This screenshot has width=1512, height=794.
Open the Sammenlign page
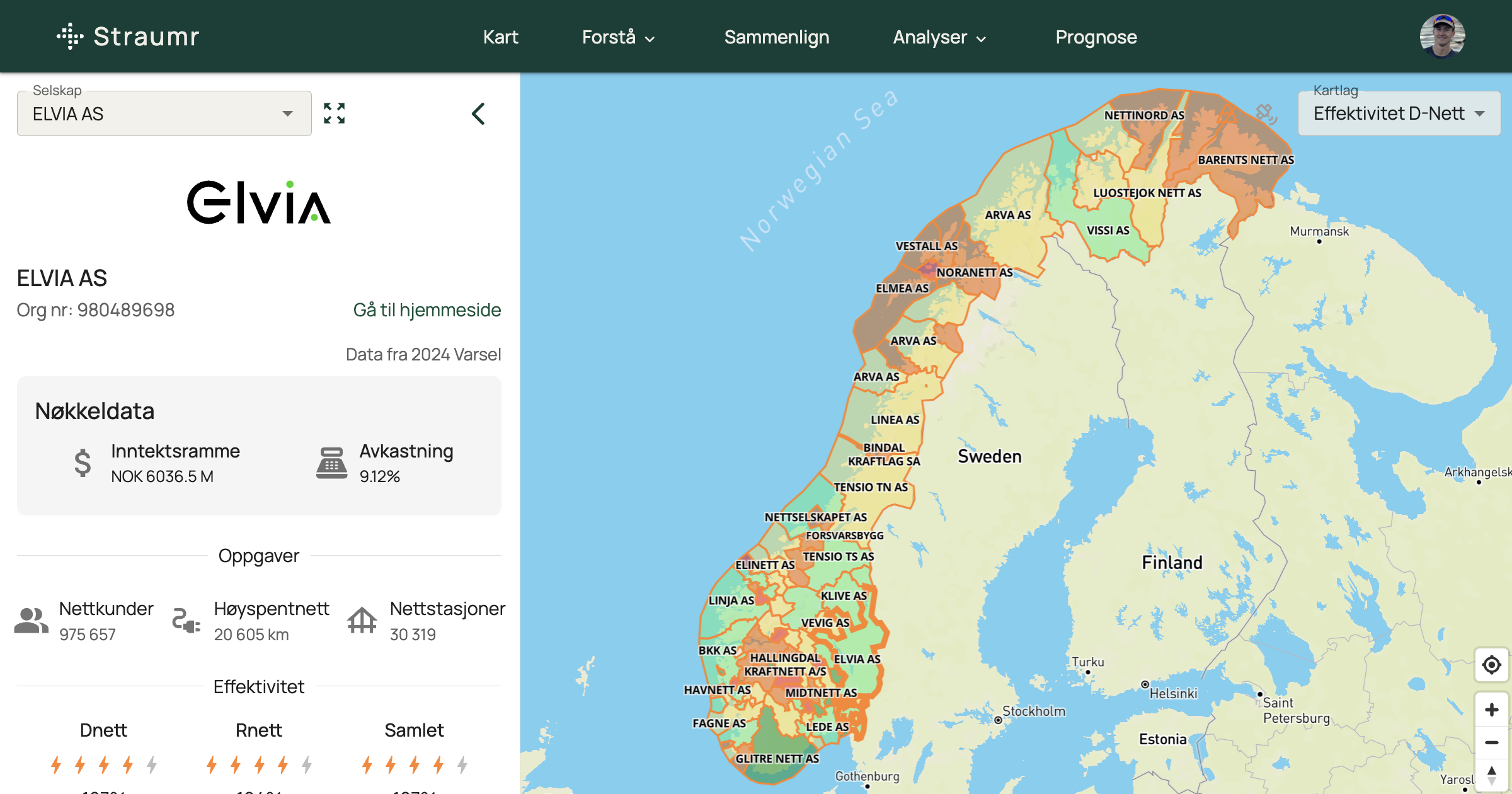pos(776,37)
